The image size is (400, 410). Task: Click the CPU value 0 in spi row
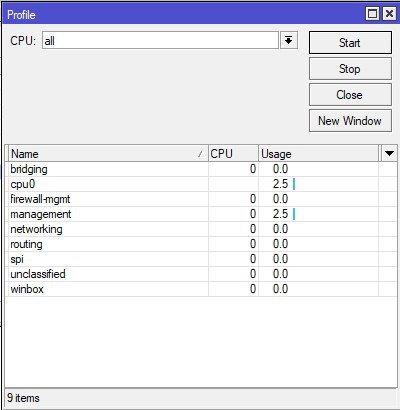pyautogui.click(x=253, y=259)
